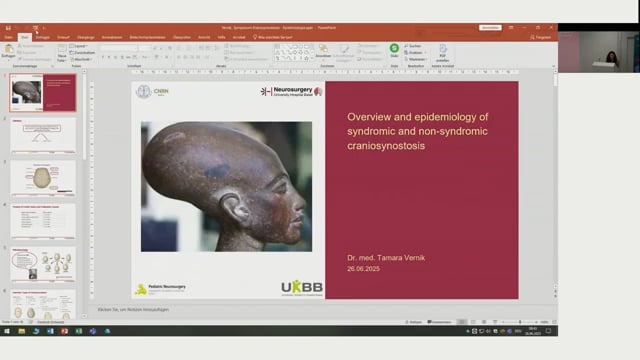The height and width of the screenshot is (360, 640).
Task: Click the zoom slider in status bar
Action: [x=520, y=322]
